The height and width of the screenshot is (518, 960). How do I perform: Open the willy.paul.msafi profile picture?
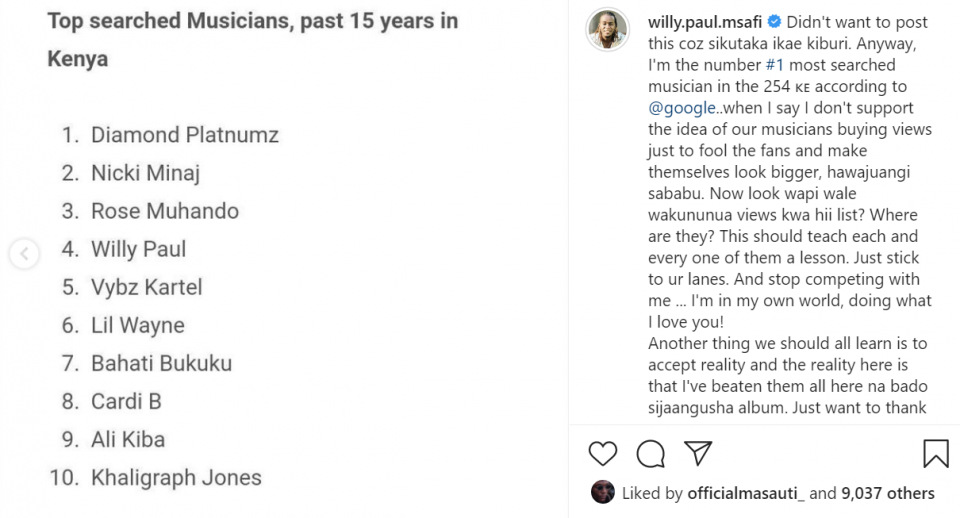click(x=606, y=30)
